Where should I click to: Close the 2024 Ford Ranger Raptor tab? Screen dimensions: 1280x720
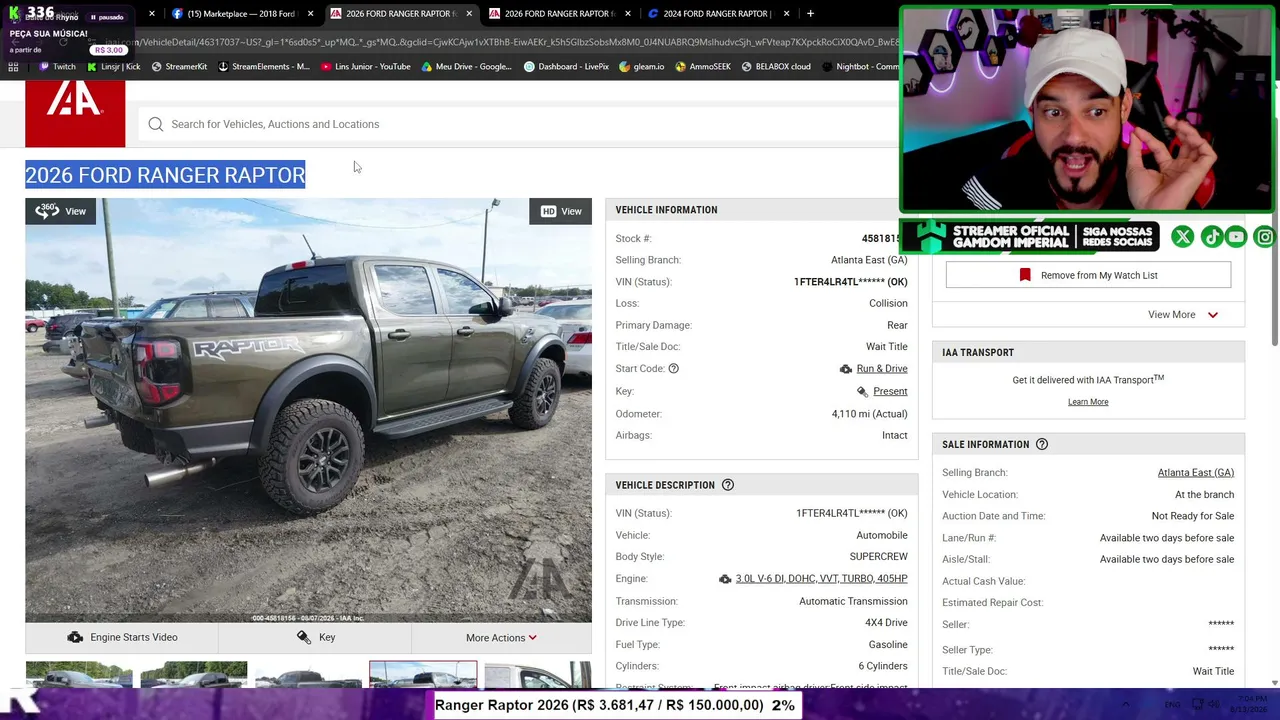[x=786, y=14]
